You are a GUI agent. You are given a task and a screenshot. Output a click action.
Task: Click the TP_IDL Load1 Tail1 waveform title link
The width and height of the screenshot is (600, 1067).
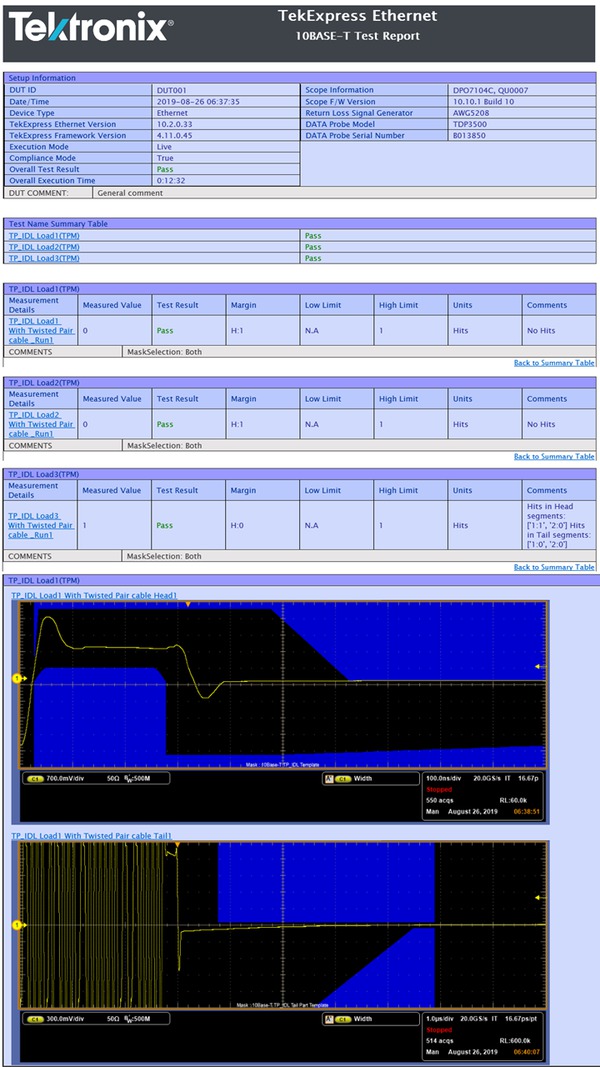[92, 835]
